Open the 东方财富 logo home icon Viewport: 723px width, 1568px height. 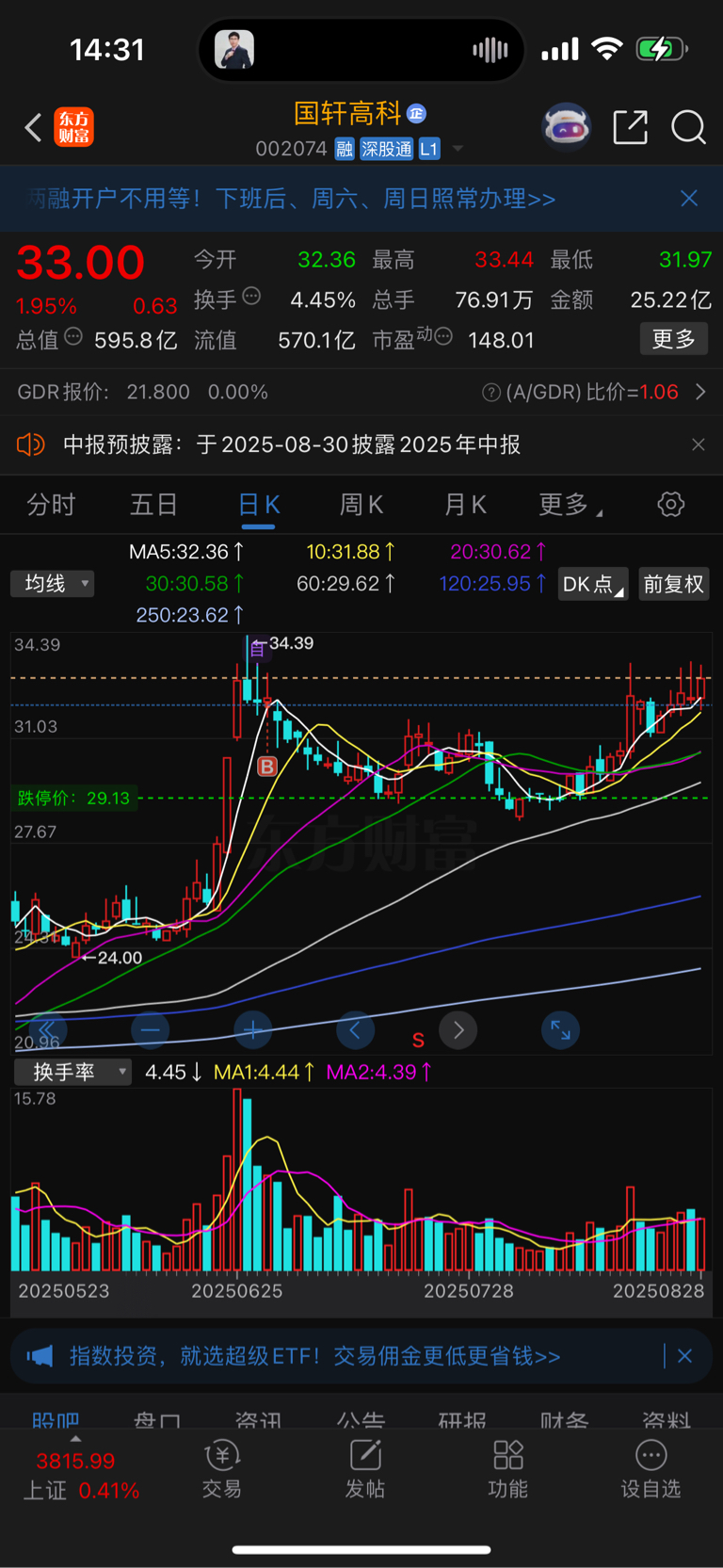pos(73,127)
